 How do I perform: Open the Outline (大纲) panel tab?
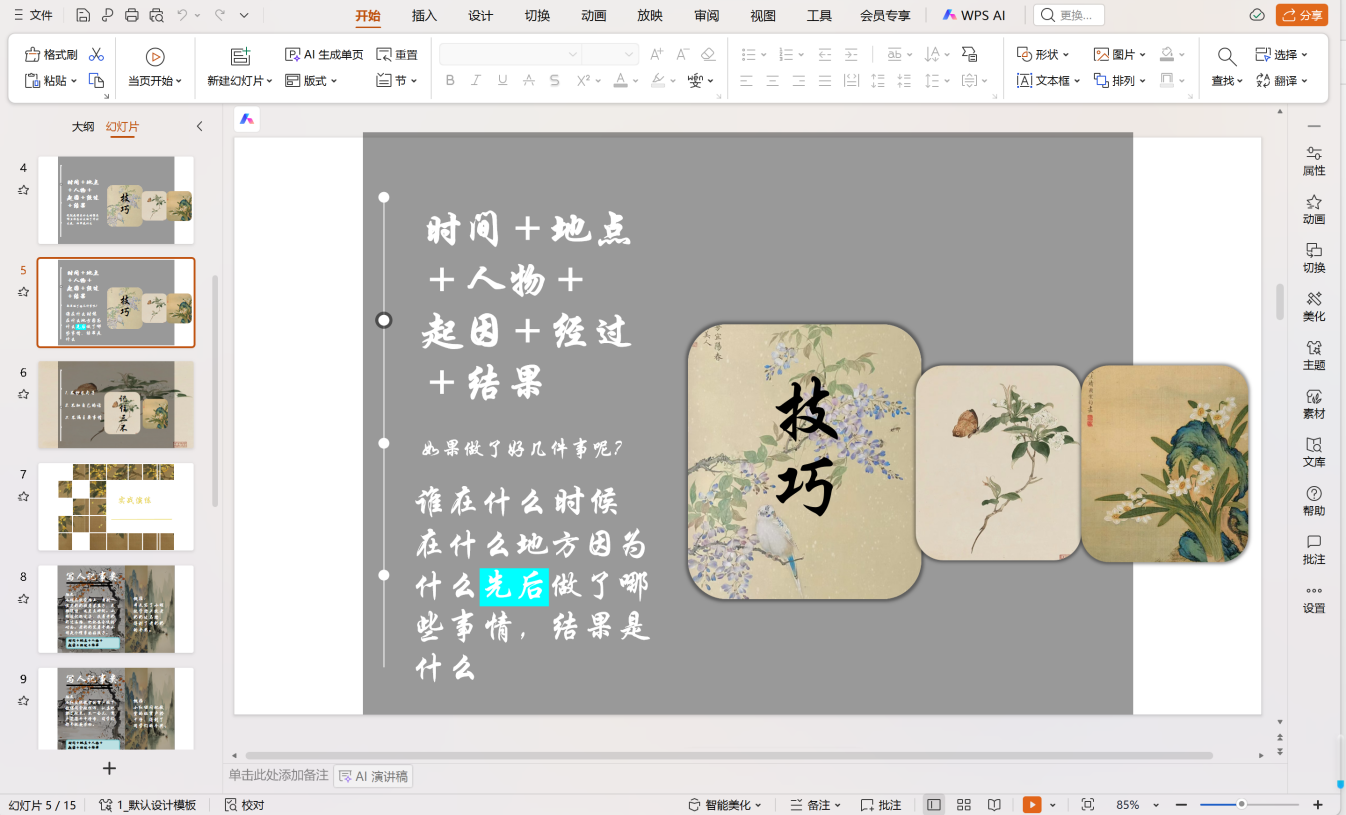(x=83, y=127)
